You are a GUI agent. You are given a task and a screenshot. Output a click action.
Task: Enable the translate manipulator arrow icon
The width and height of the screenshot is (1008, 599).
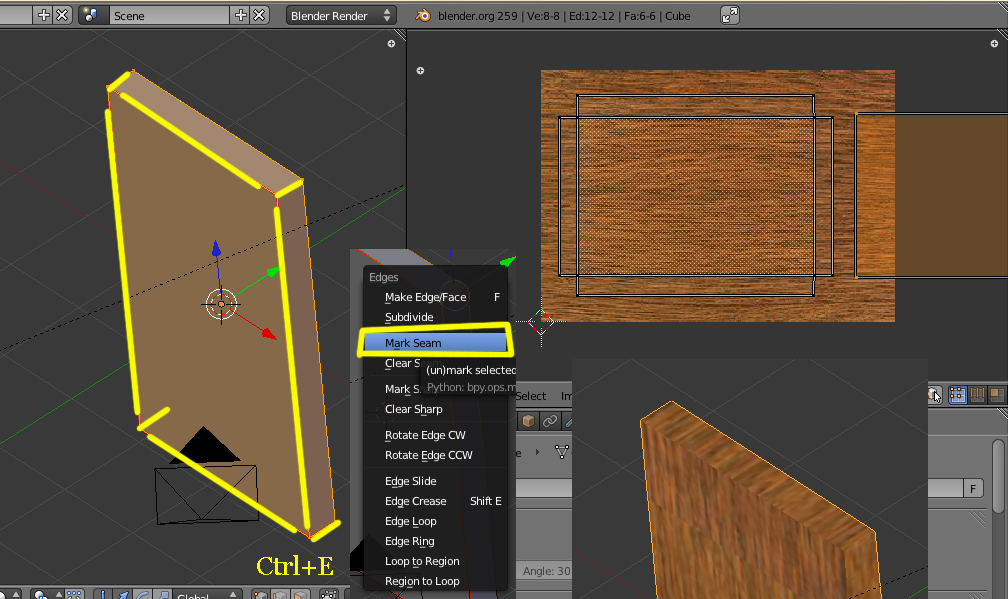[122, 595]
